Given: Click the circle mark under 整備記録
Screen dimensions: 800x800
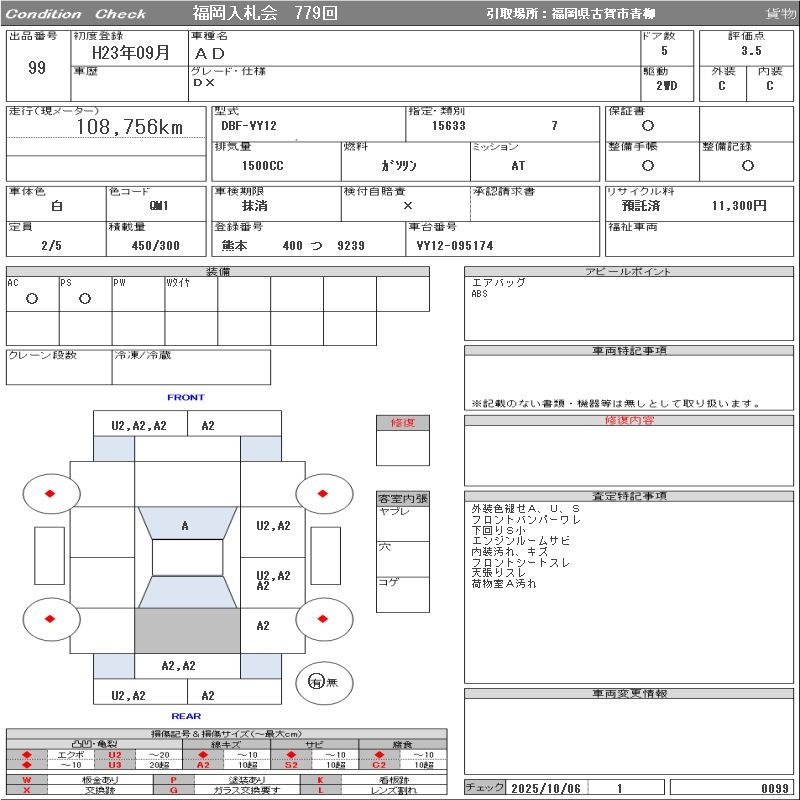Looking at the screenshot, I should click(747, 165).
